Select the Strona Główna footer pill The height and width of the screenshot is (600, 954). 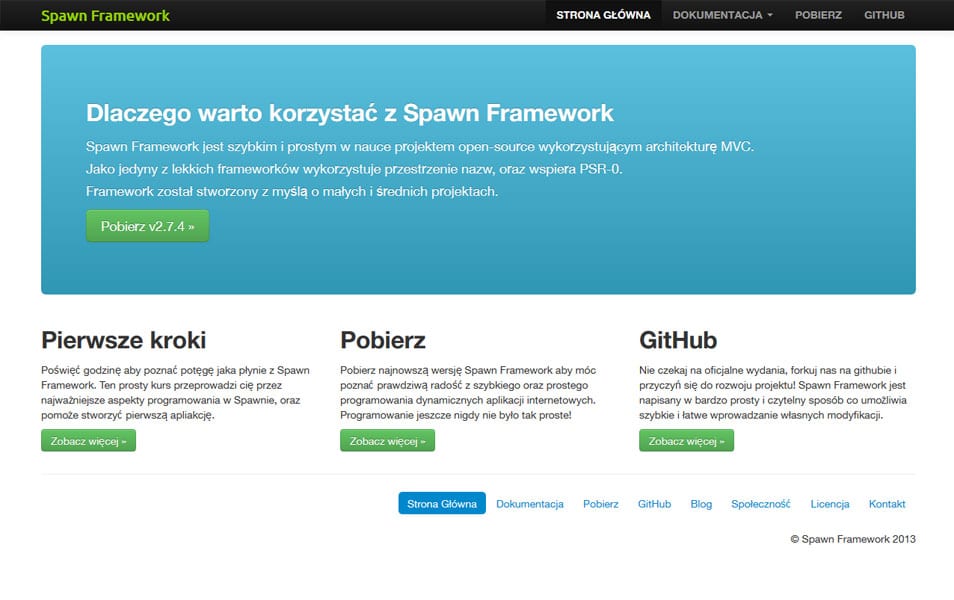[442, 503]
